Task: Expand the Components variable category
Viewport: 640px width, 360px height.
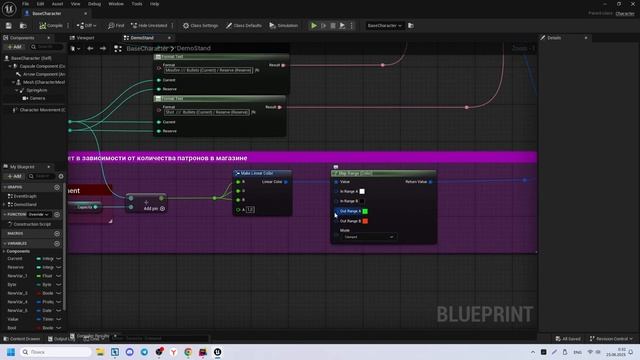Action: (4, 251)
